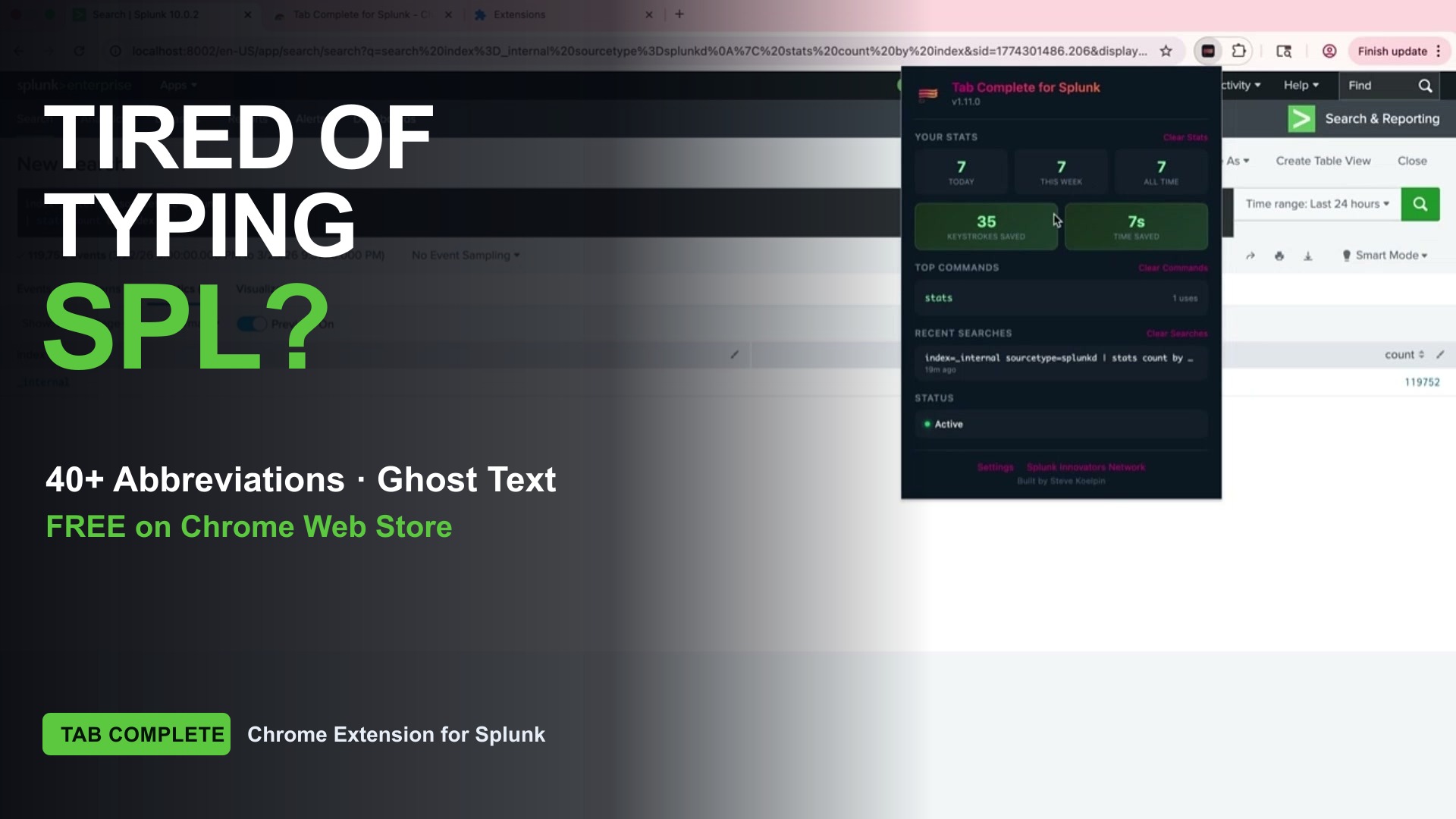The height and width of the screenshot is (819, 1456).
Task: Click Clear Searches in the popup
Action: [x=1177, y=334]
